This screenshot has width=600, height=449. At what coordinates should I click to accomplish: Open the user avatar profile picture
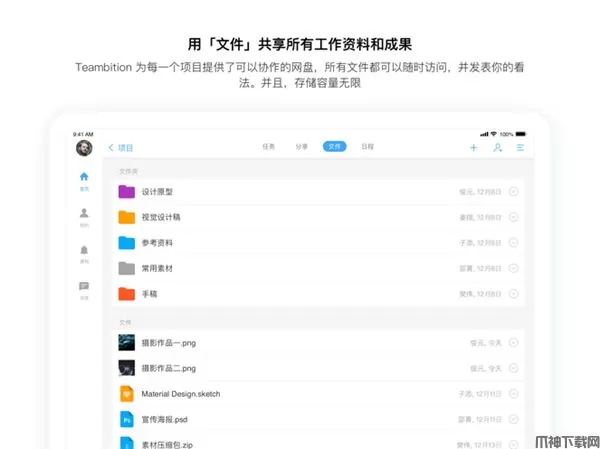click(84, 148)
